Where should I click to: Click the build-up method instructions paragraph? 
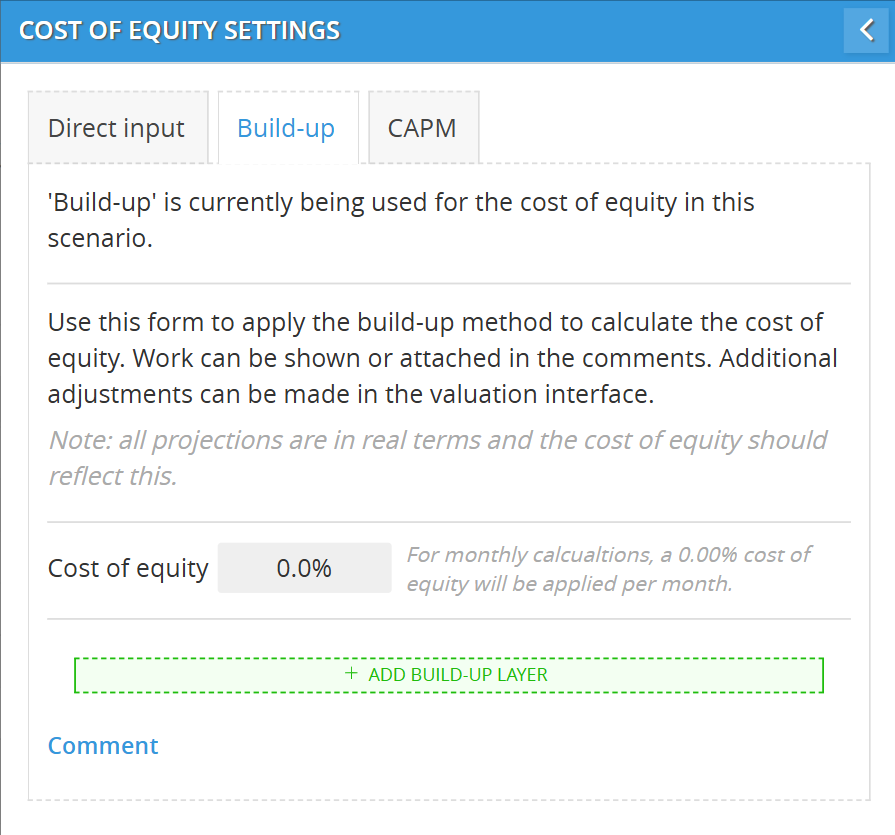pyautogui.click(x=442, y=360)
